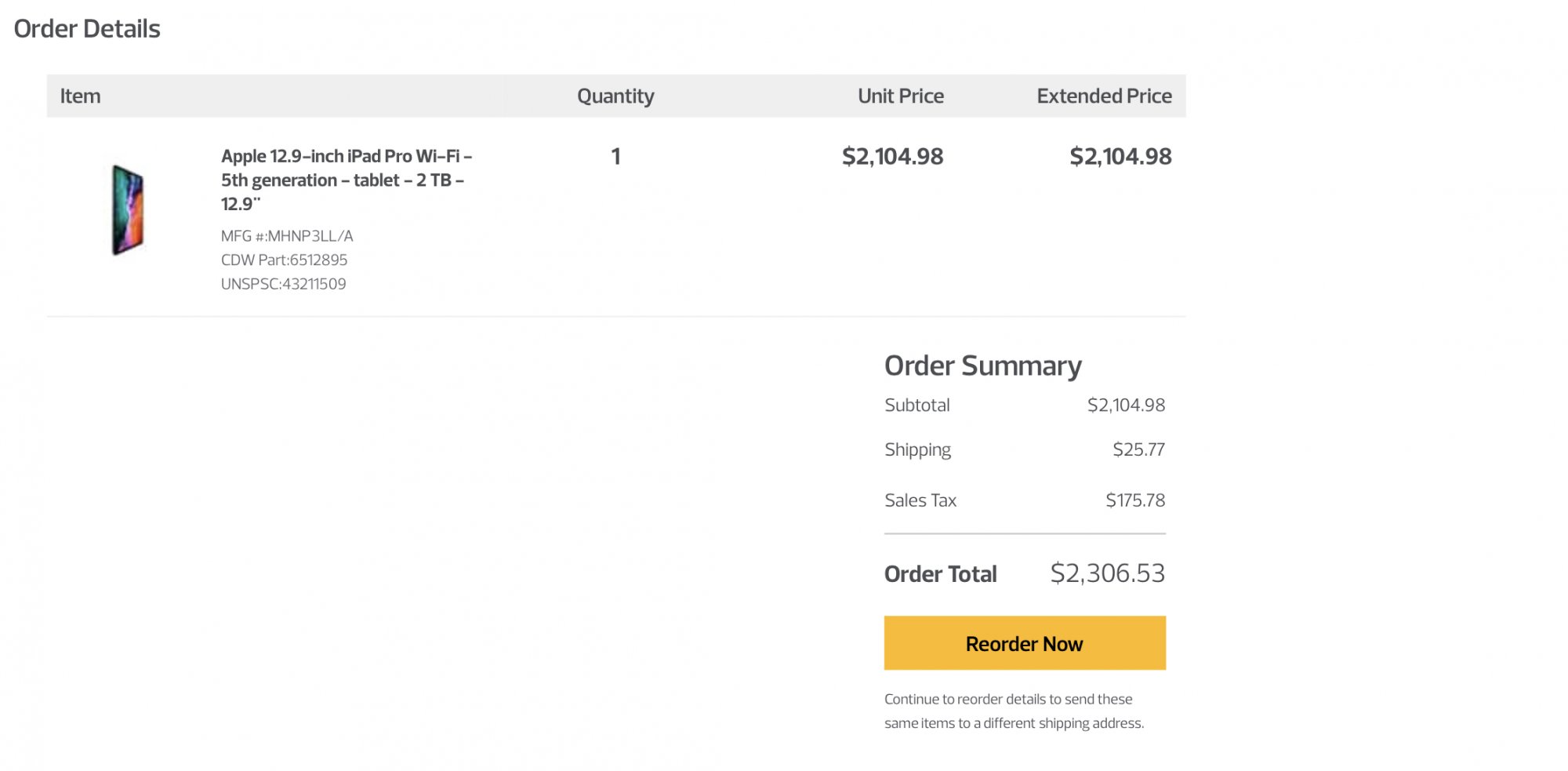
Task: Click the Order Summary heading
Action: click(x=982, y=365)
